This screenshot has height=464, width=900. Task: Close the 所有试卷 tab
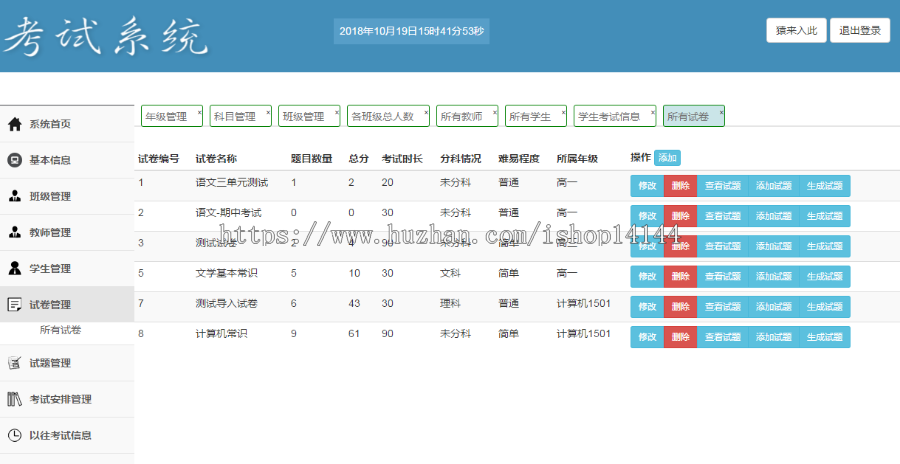[x=721, y=111]
